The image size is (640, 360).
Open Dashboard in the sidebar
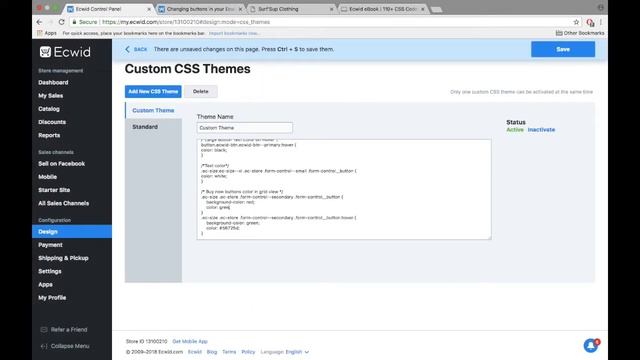pyautogui.click(x=53, y=82)
